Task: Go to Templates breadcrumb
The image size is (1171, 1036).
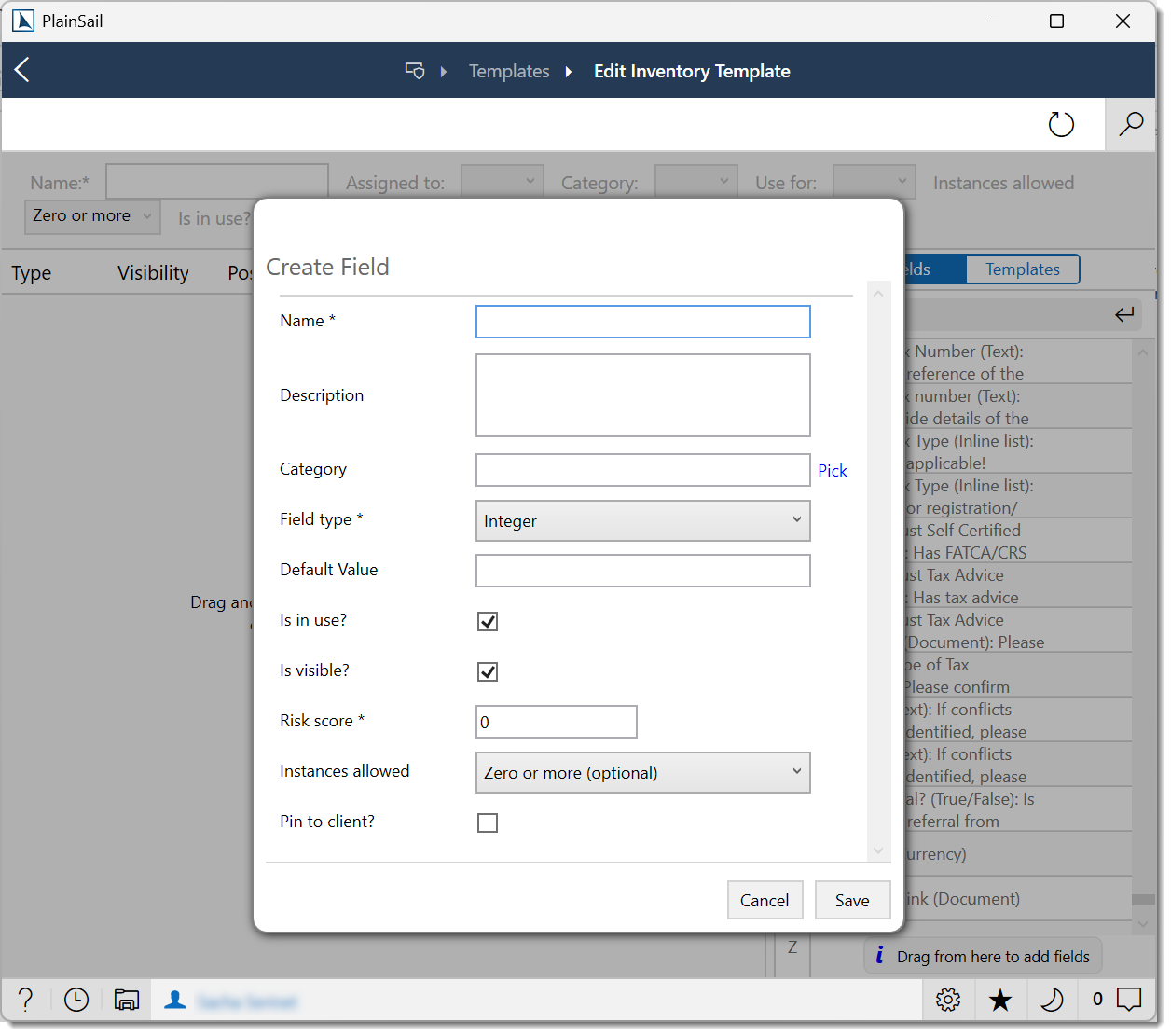Action: 509,72
